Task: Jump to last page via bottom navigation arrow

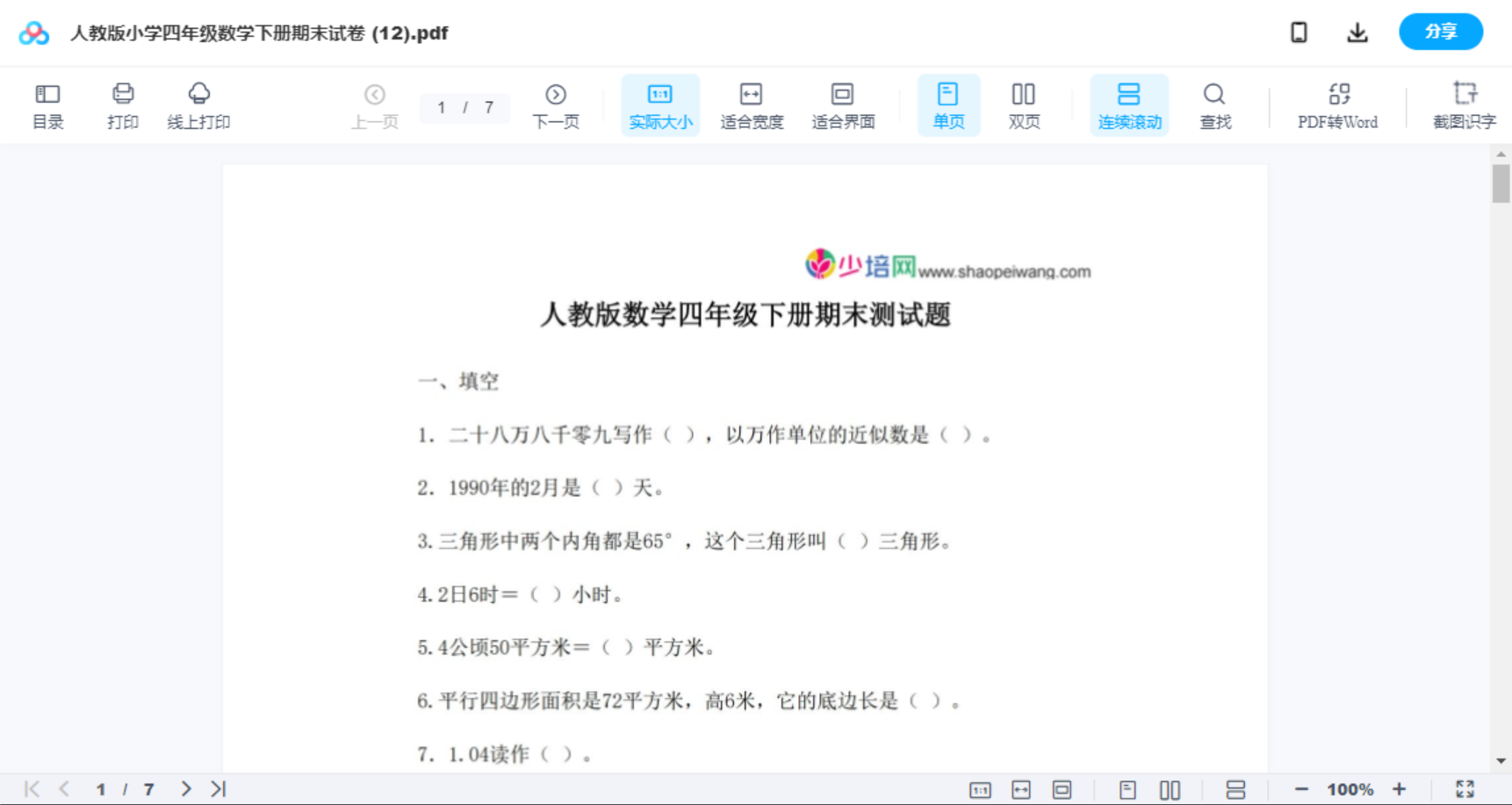Action: 216,788
